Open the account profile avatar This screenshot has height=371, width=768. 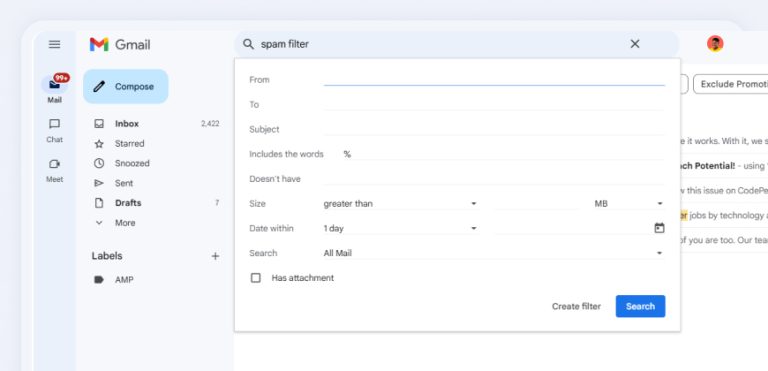[715, 44]
